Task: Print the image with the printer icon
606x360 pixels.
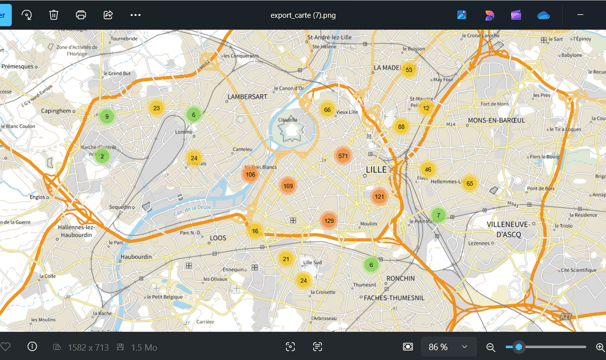Action: (81, 15)
